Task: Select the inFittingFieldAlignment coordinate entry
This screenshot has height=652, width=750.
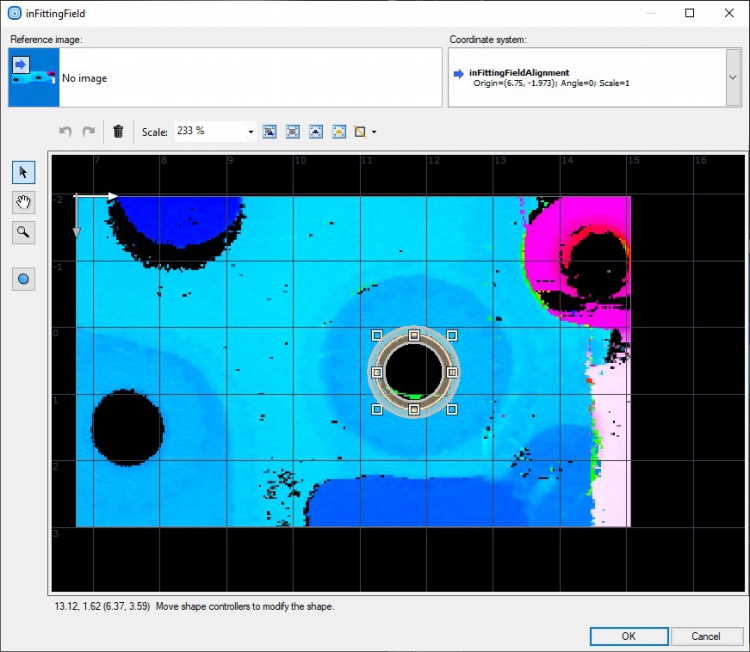Action: [519, 72]
